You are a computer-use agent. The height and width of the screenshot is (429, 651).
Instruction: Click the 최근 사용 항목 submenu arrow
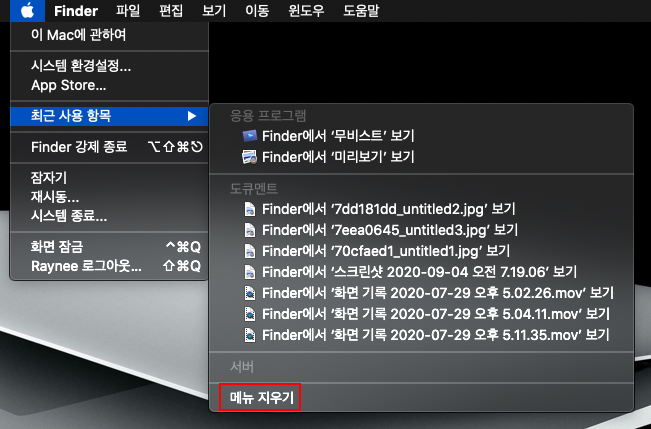191,116
